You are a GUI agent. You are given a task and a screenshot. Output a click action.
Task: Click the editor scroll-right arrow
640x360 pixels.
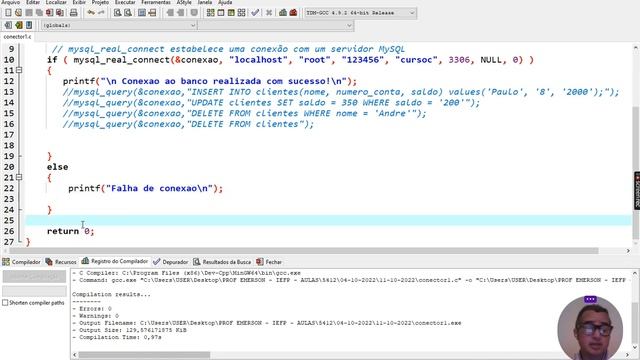tap(628, 251)
